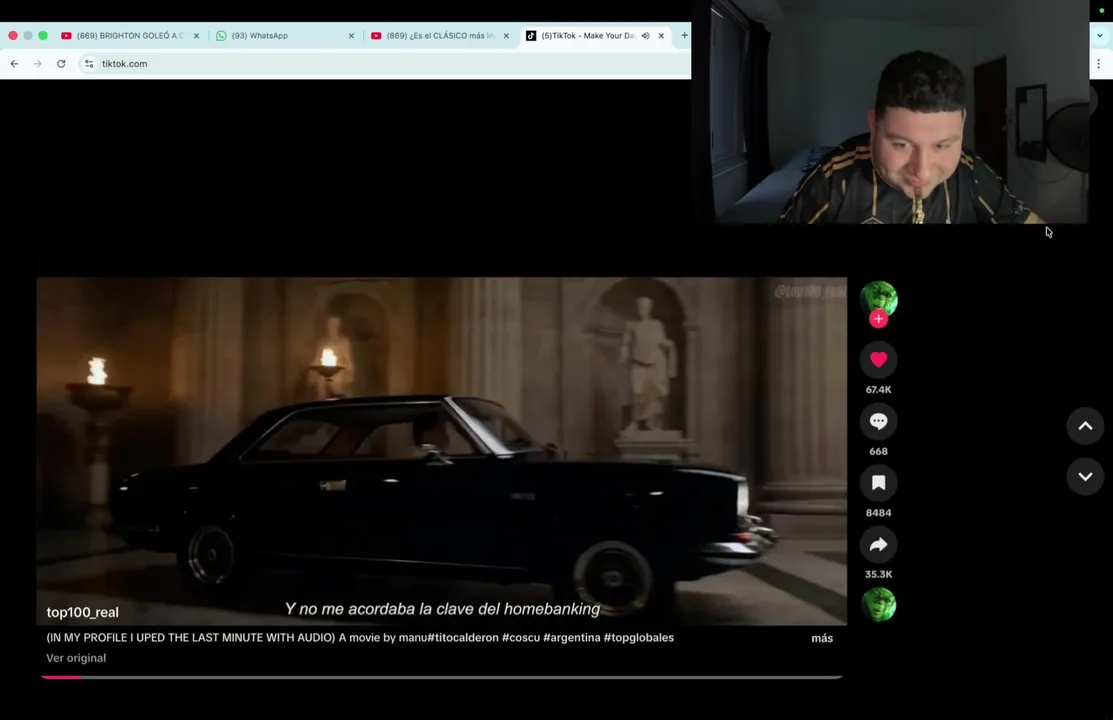
Task: Go to next video with down chevron
Action: (x=1085, y=476)
